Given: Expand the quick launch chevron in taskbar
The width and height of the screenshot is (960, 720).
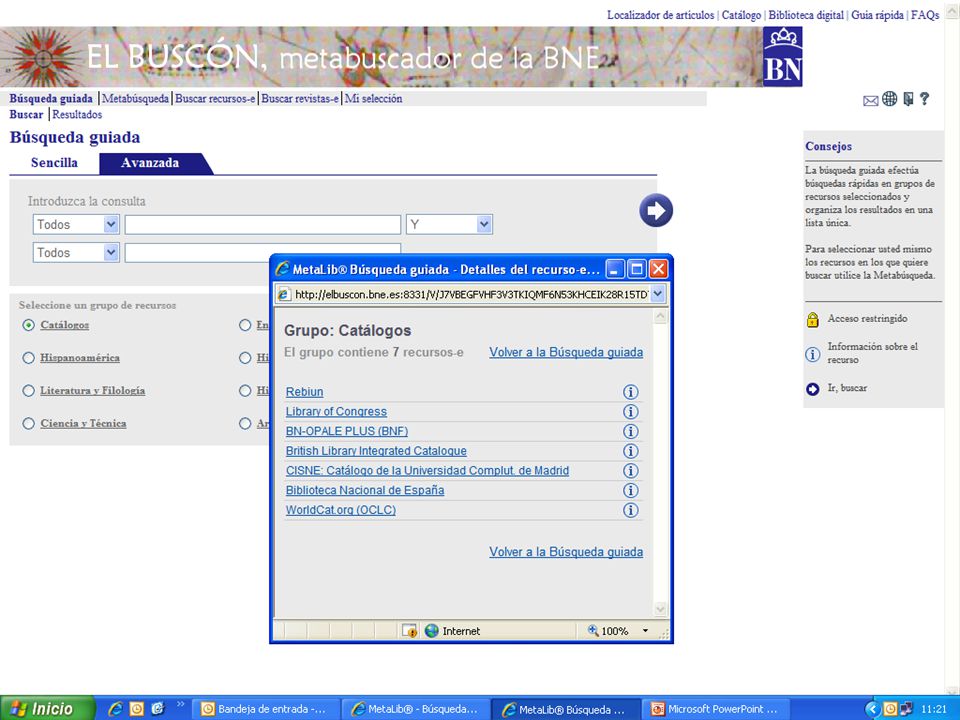Looking at the screenshot, I should point(181,705).
